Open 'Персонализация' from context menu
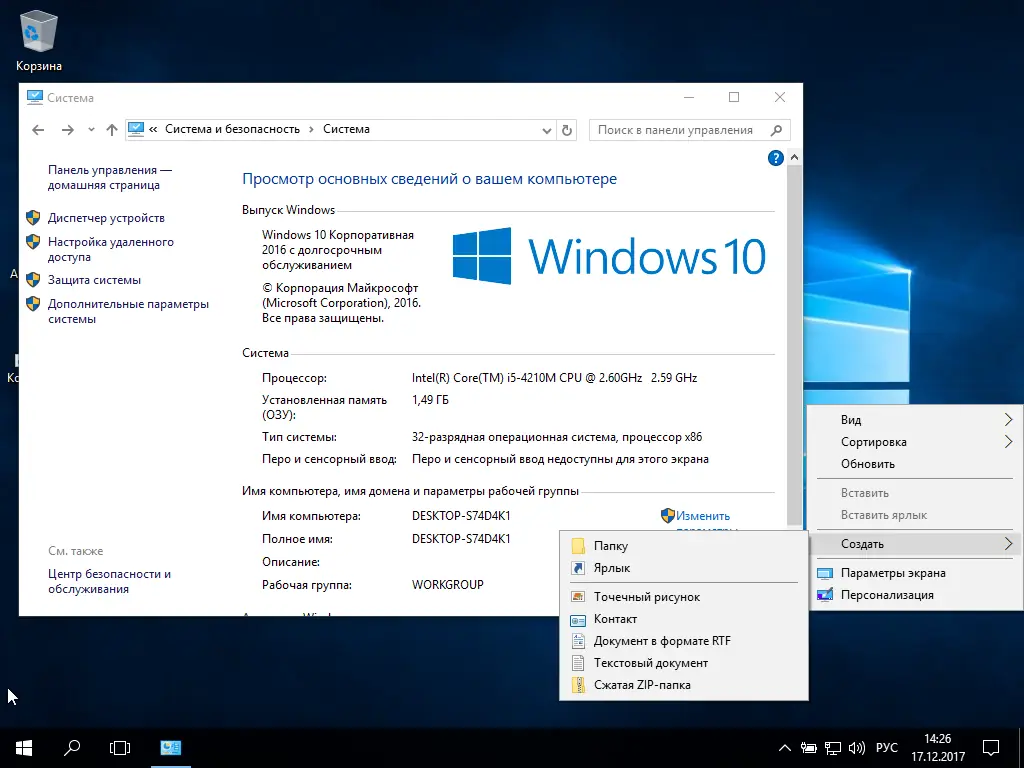 pos(916,596)
